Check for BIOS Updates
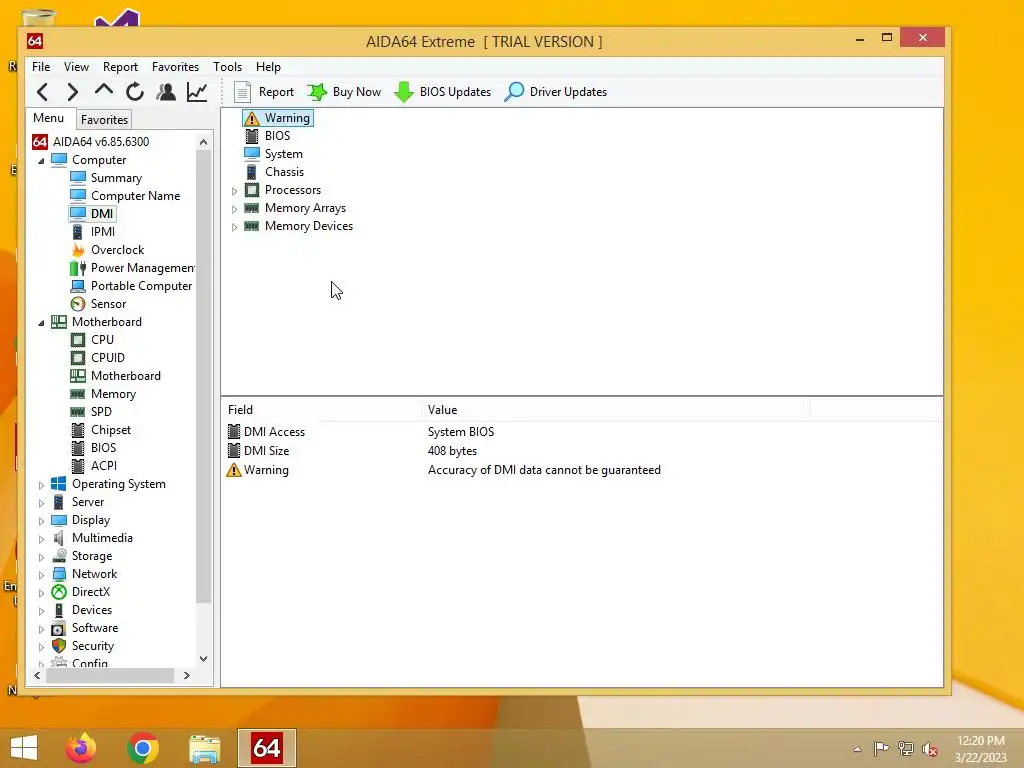This screenshot has height=768, width=1024. point(443,92)
